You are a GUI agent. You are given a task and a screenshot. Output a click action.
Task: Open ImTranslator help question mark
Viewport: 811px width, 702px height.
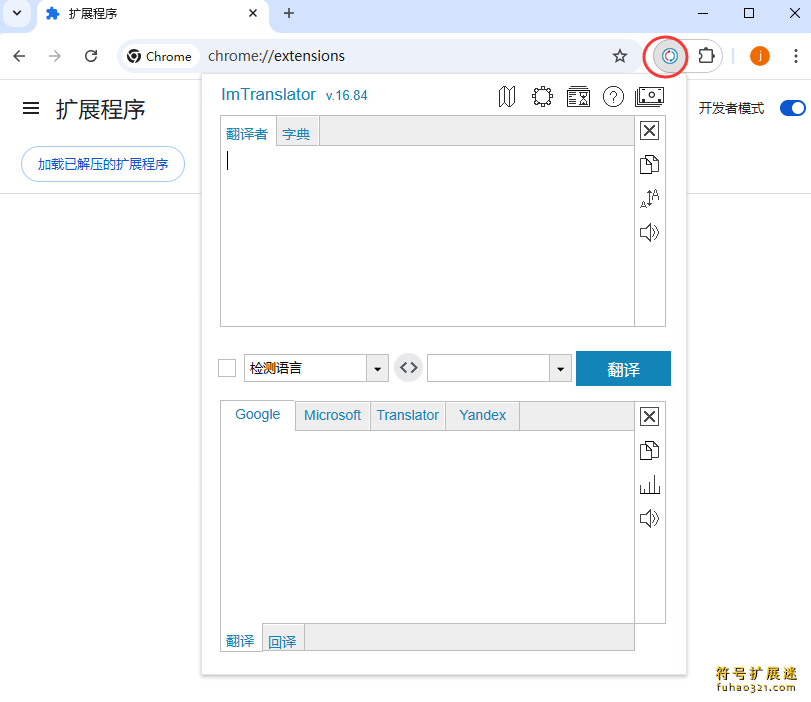(x=613, y=97)
